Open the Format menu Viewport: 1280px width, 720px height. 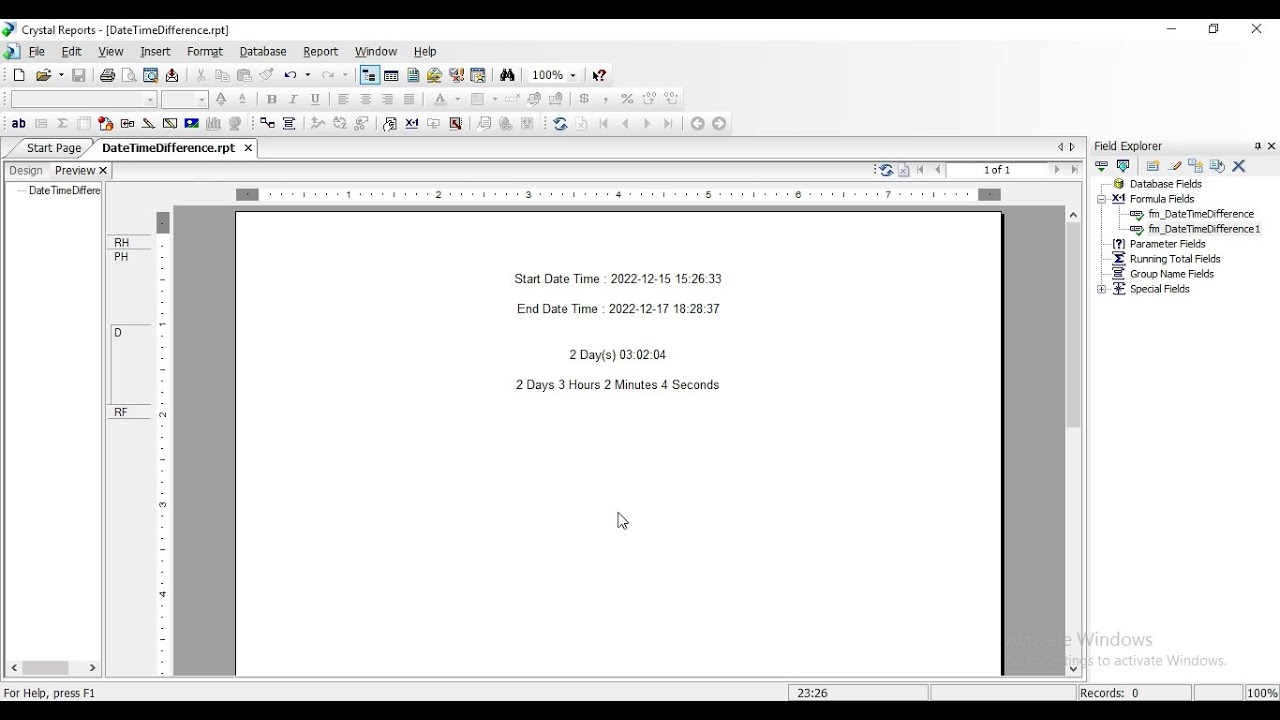click(x=205, y=51)
